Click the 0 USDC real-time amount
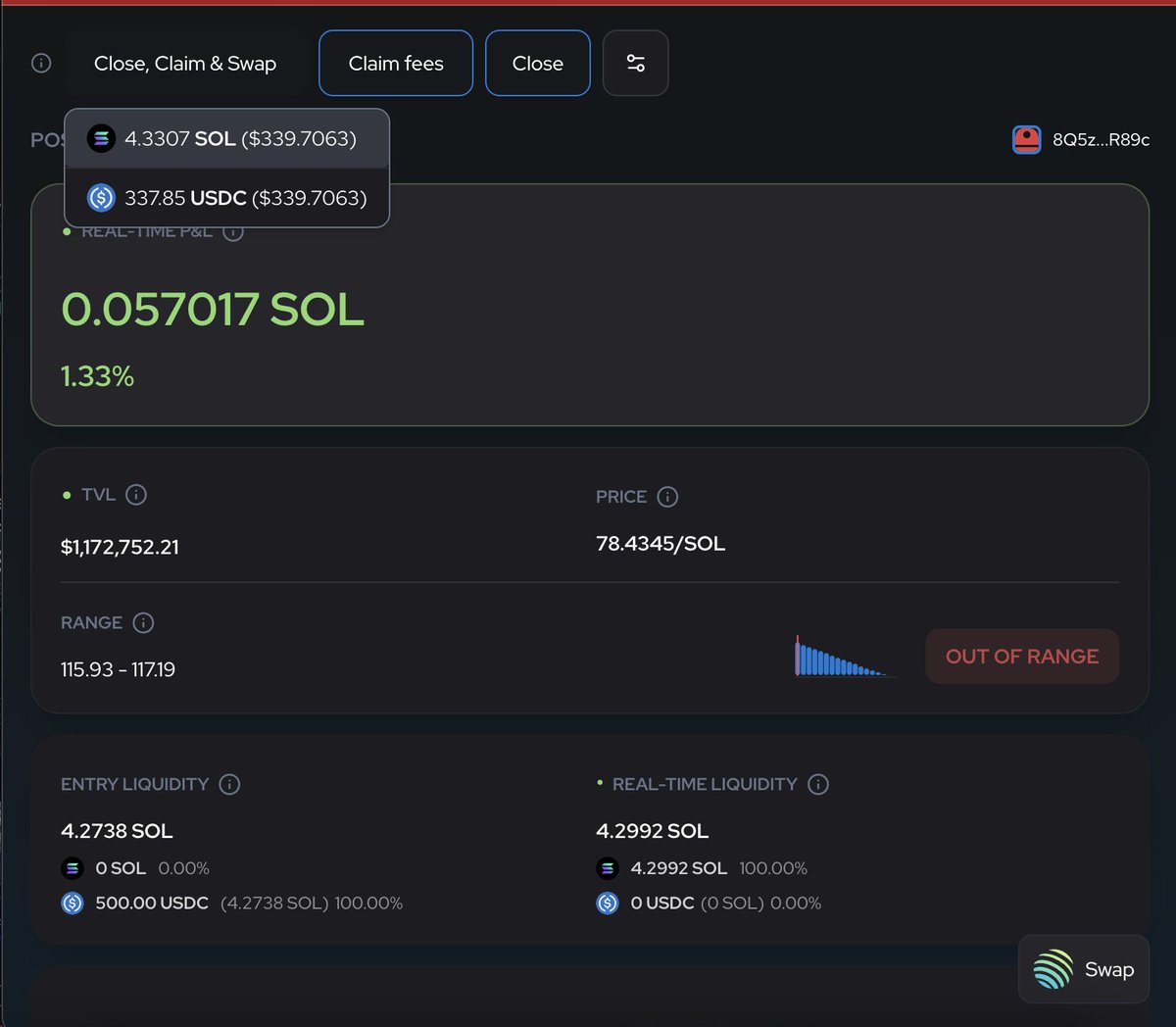Image resolution: width=1176 pixels, height=1027 pixels. click(x=662, y=904)
